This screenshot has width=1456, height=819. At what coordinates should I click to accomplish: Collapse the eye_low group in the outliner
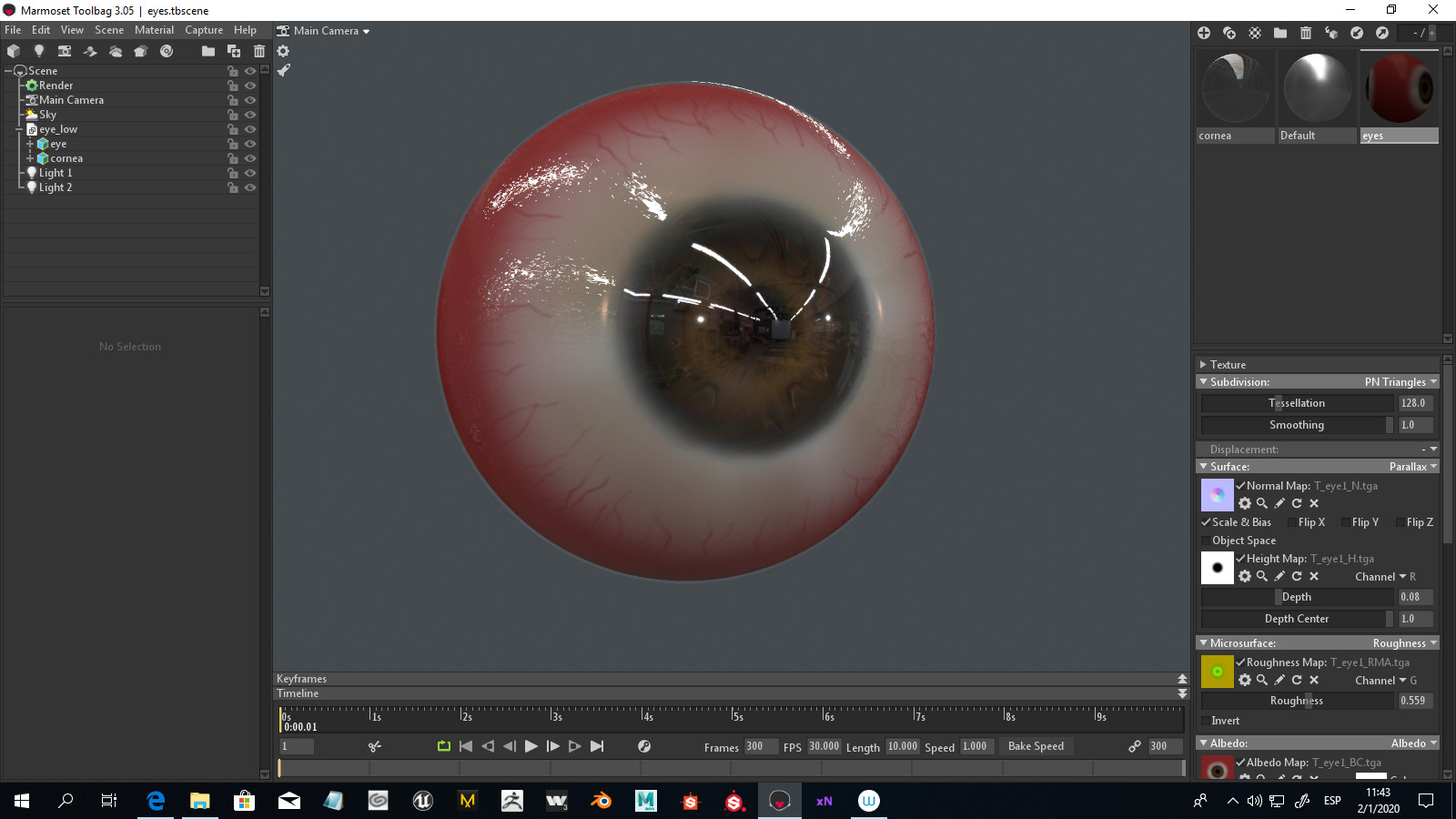[18, 128]
